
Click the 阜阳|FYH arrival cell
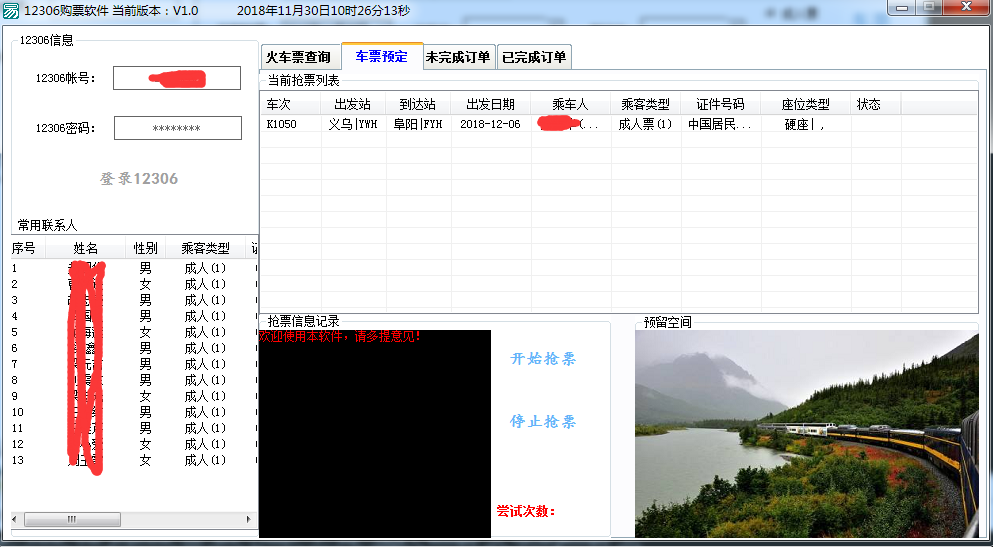click(x=419, y=124)
